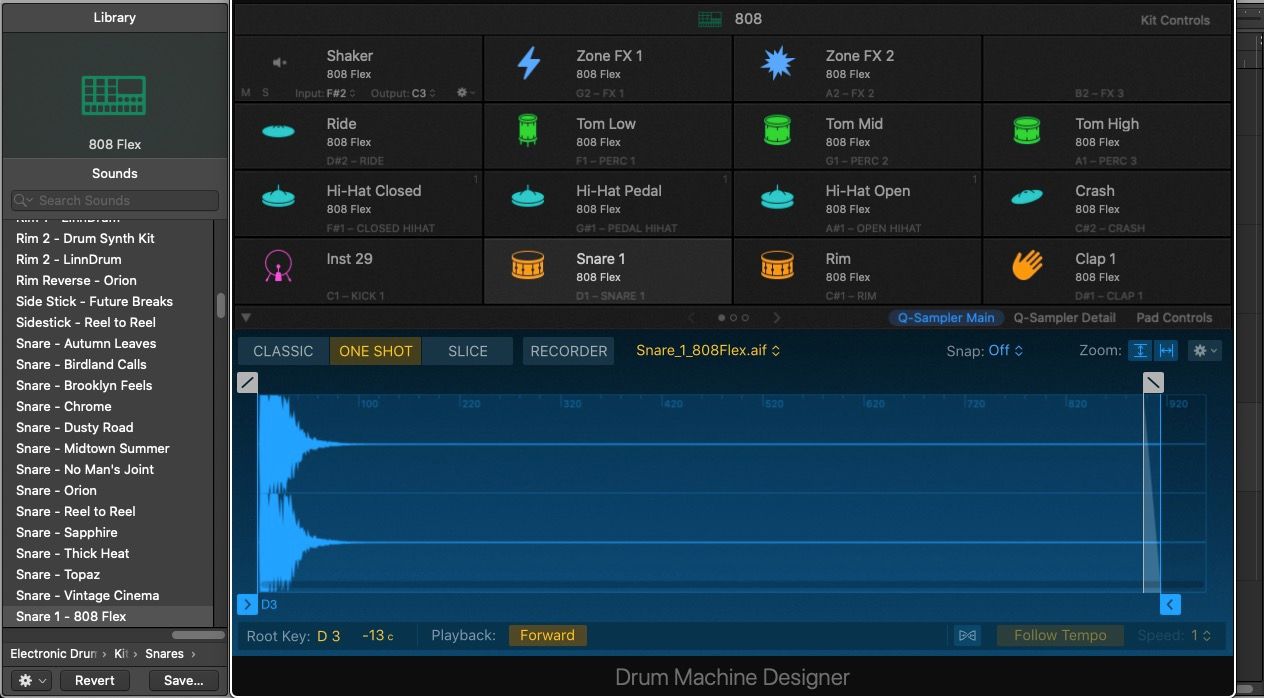Screen dimensions: 1264x698
Task: Toggle the Forward playback button
Action: pyautogui.click(x=547, y=635)
